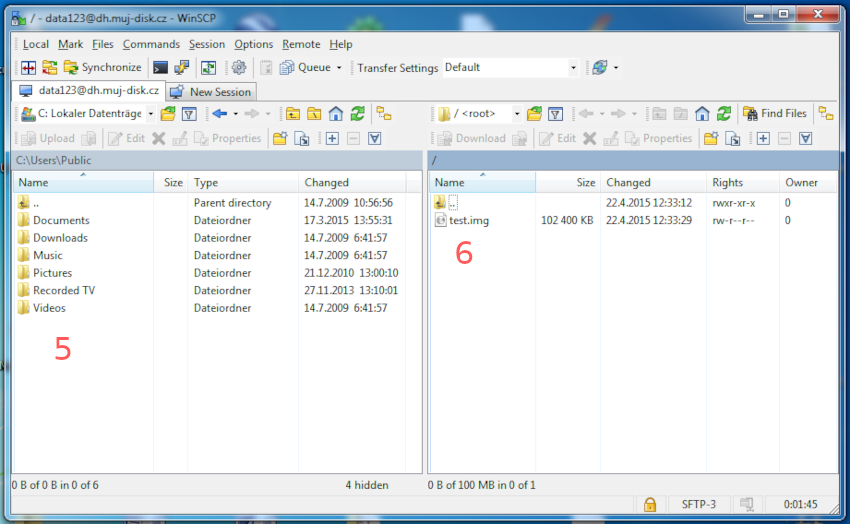Select the test.img file in the remote panel
This screenshot has width=850, height=524.
pos(469,220)
